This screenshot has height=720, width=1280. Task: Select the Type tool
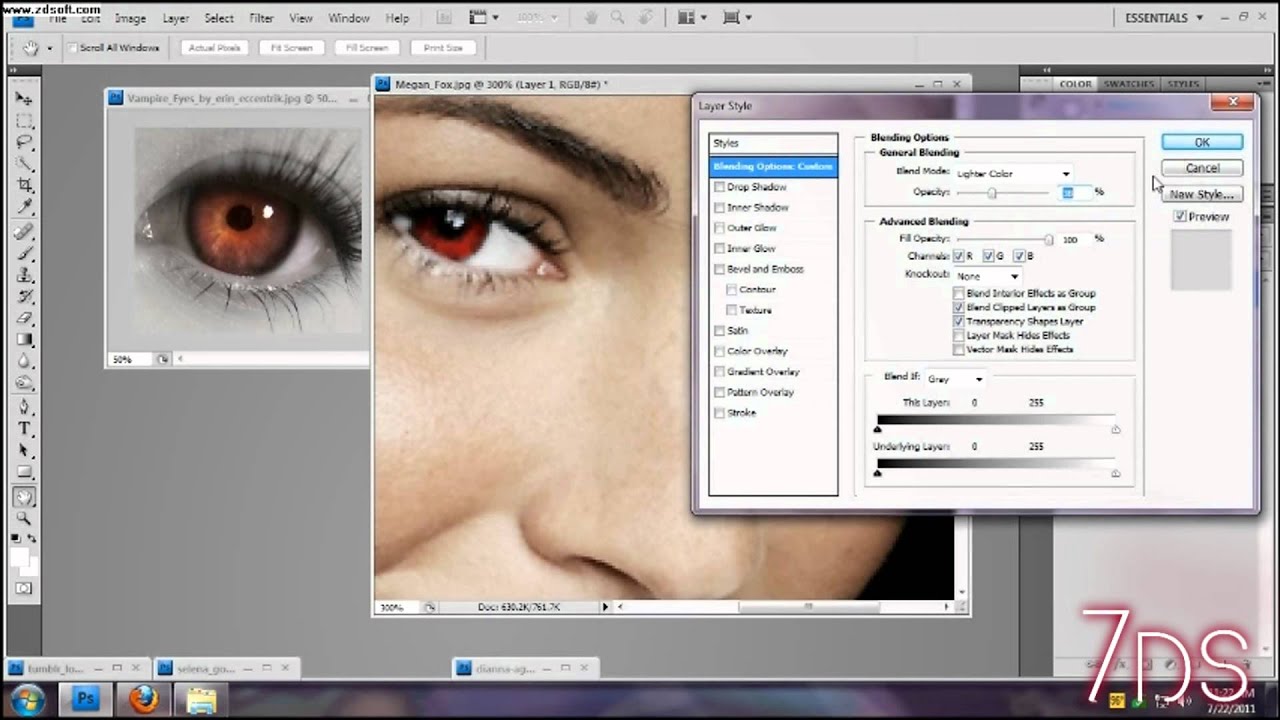(24, 429)
